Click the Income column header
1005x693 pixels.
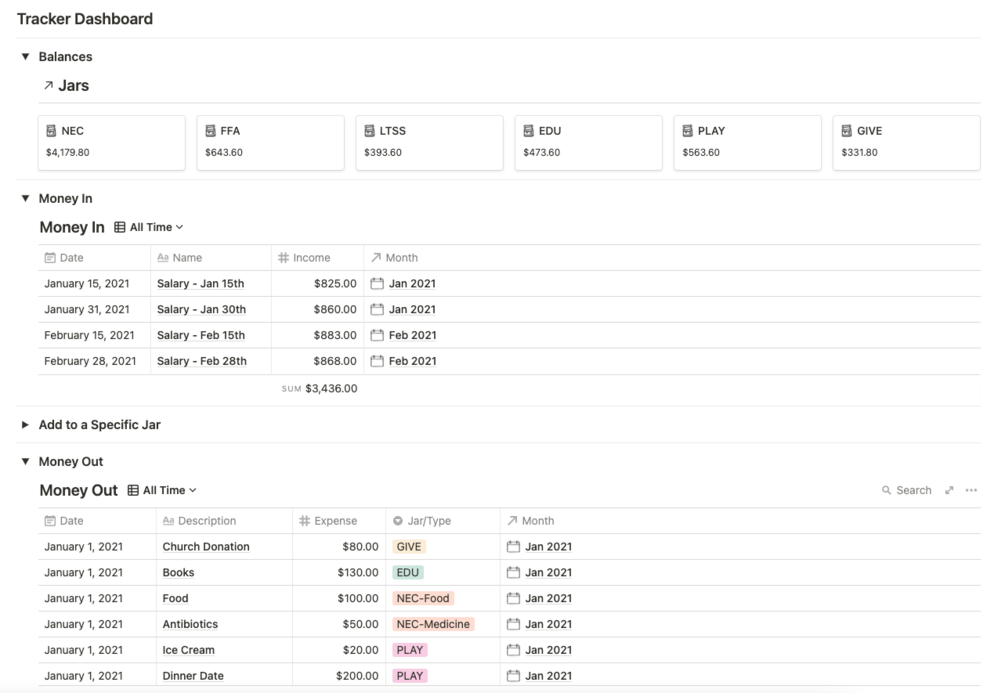point(311,258)
